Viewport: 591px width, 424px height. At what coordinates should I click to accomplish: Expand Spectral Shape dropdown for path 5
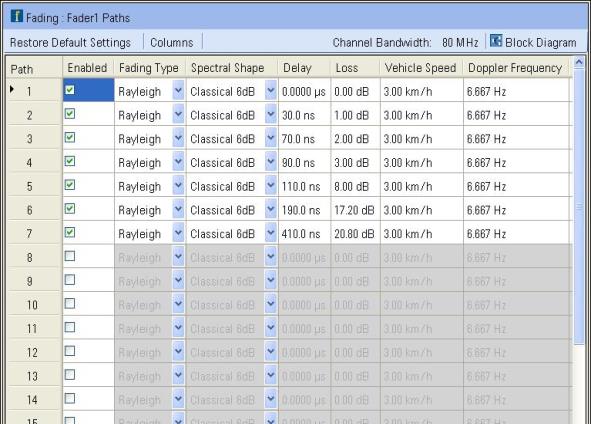[271, 185]
